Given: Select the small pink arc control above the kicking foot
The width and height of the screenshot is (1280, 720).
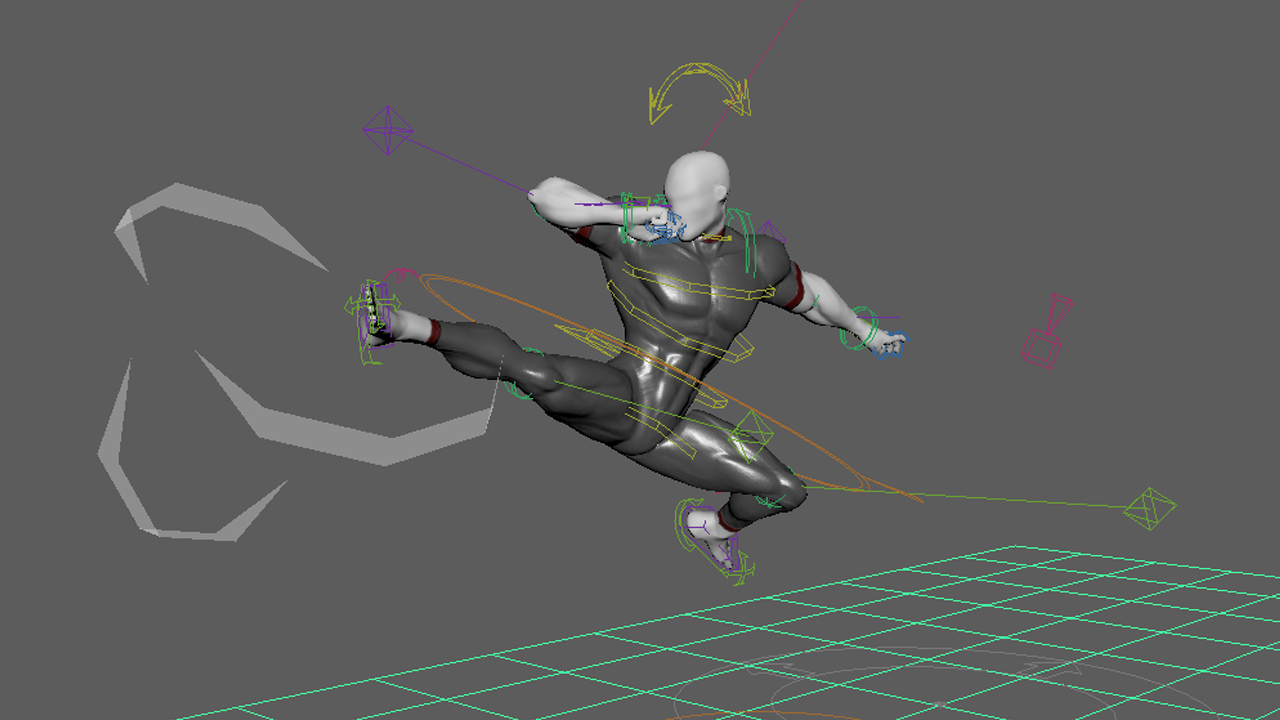Looking at the screenshot, I should [402, 274].
